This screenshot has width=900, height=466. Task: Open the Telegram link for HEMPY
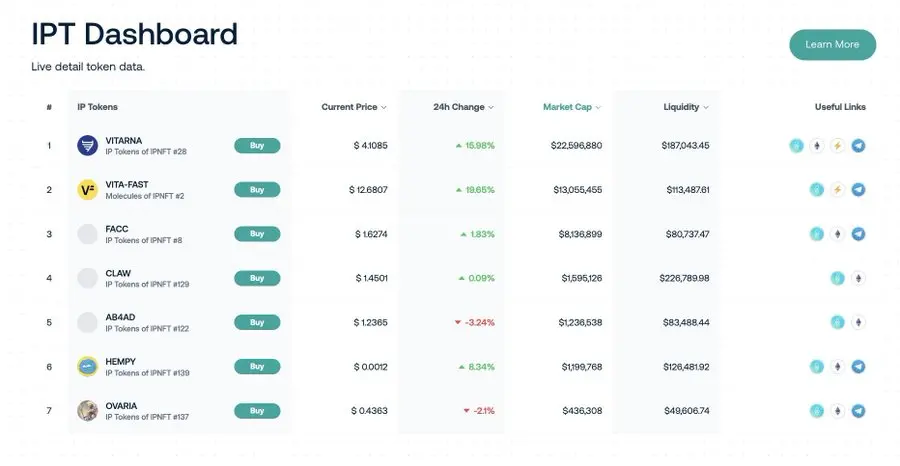(x=858, y=367)
